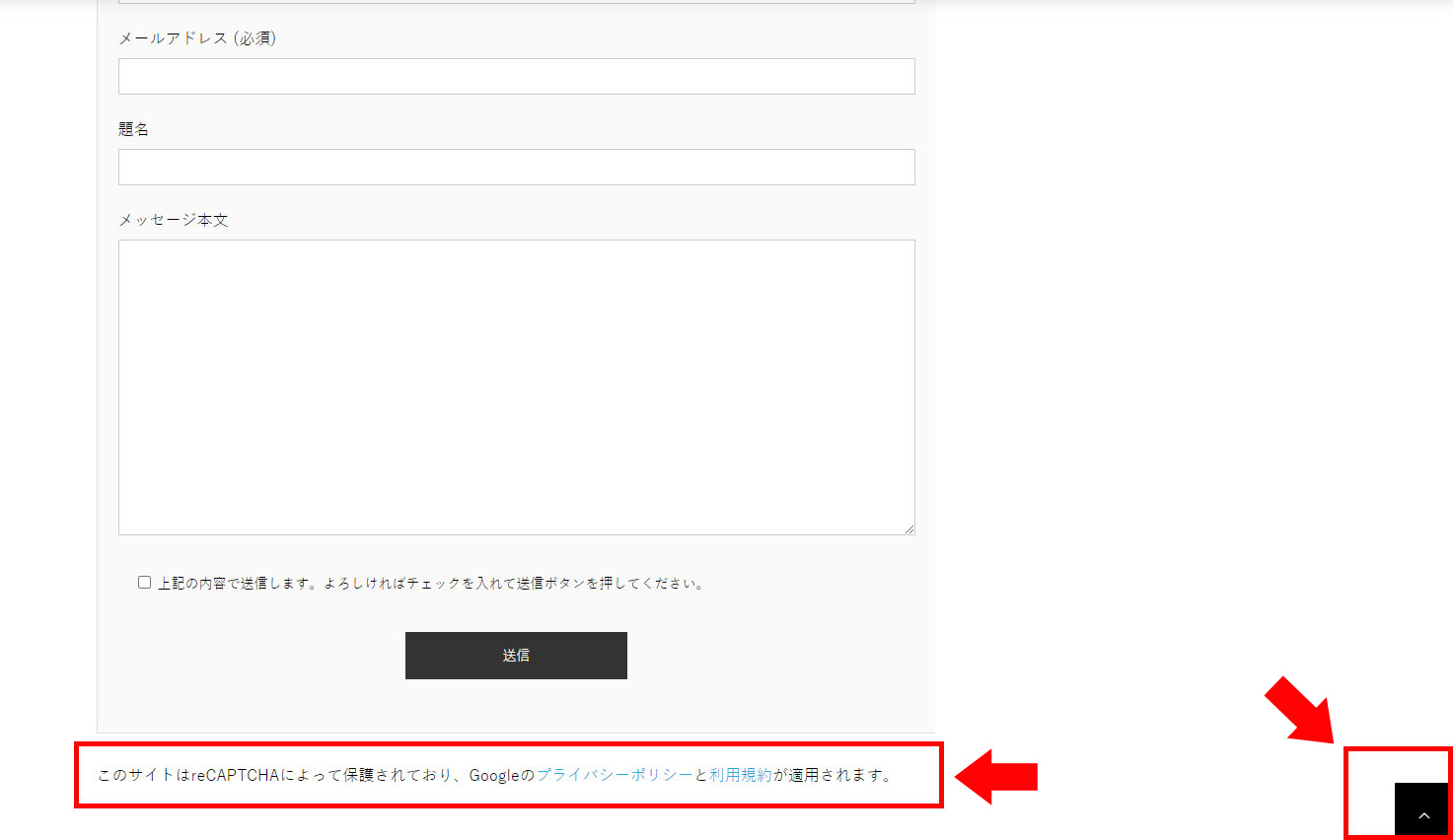Screen dimensions: 1453x840
Task: Click the メッセージ本文 label
Action: click(x=174, y=220)
